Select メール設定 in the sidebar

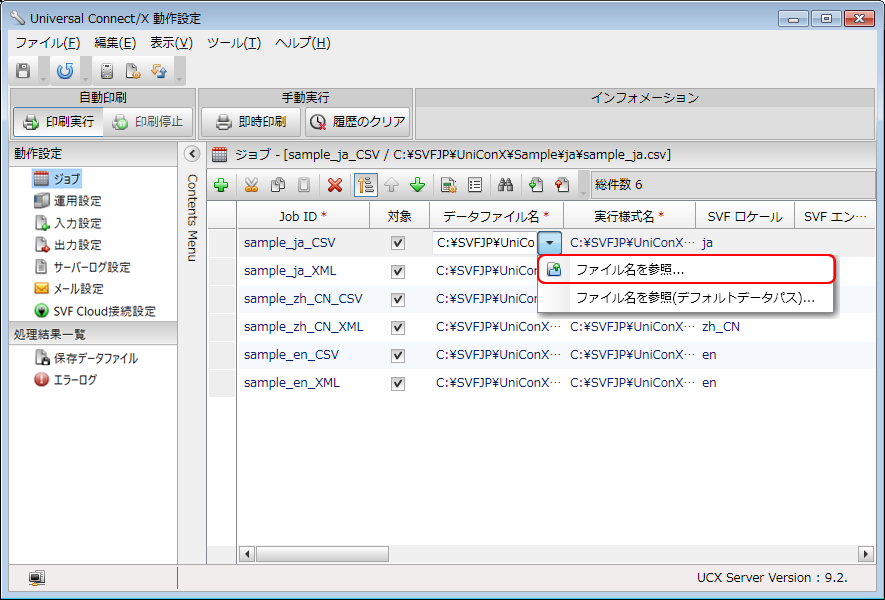pyautogui.click(x=69, y=289)
